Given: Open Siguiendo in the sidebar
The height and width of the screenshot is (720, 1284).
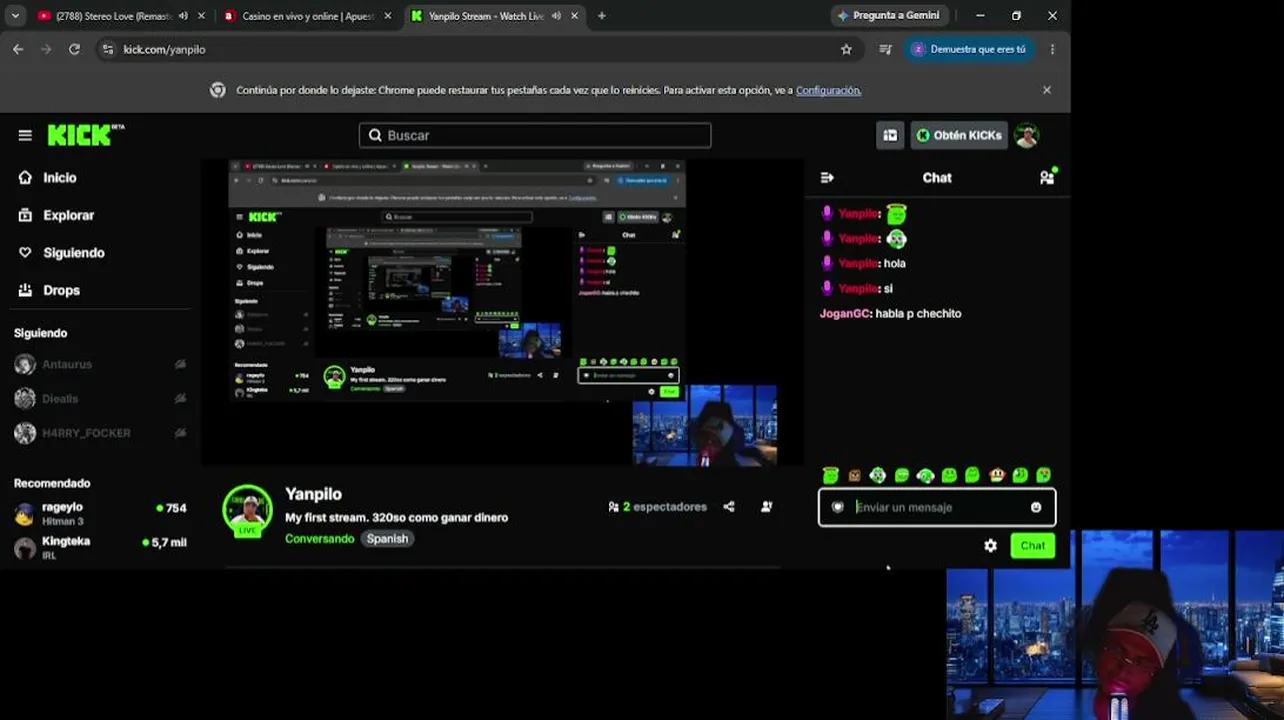Looking at the screenshot, I should coord(62,253).
